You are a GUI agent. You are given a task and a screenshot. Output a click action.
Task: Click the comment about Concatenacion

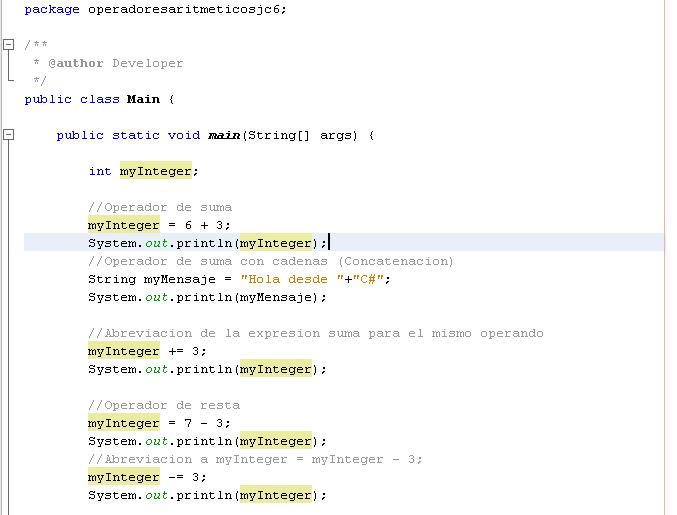[271, 261]
